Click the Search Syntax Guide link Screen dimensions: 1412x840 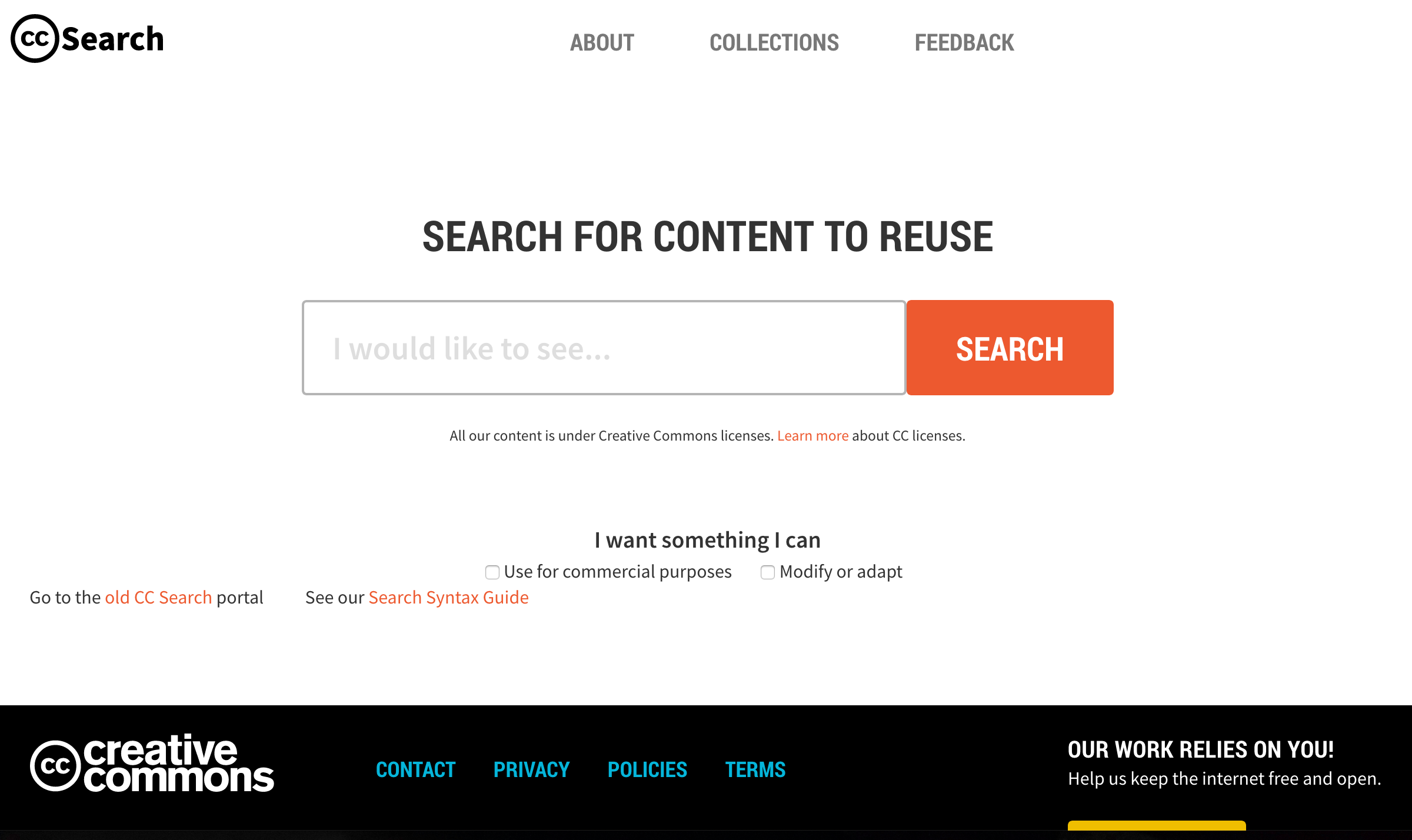coord(448,597)
